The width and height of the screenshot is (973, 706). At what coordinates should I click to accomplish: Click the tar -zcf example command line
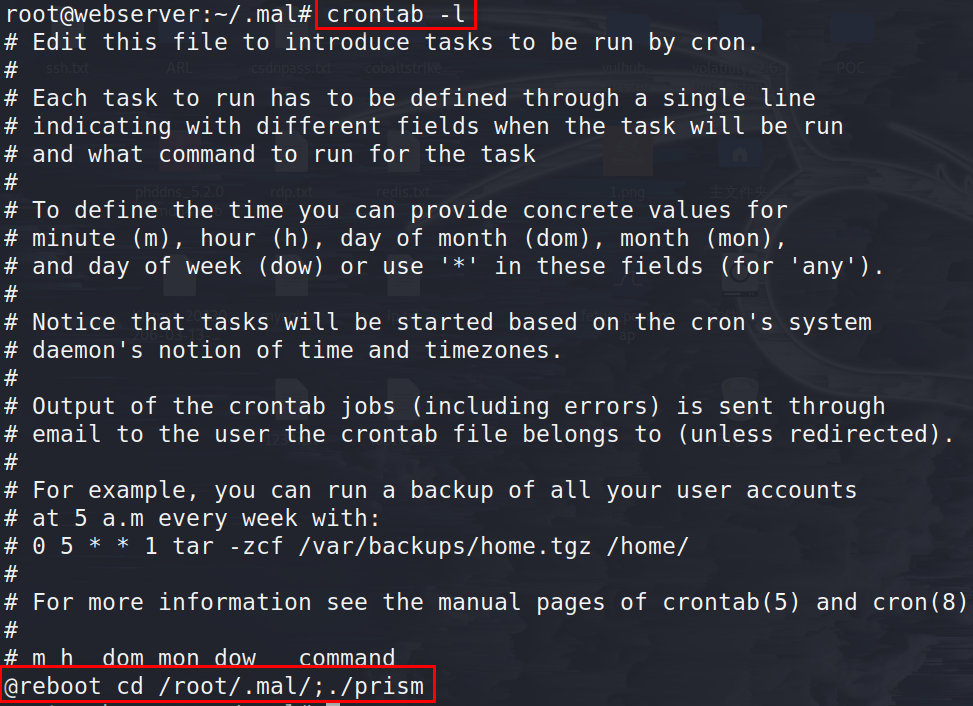click(x=346, y=546)
